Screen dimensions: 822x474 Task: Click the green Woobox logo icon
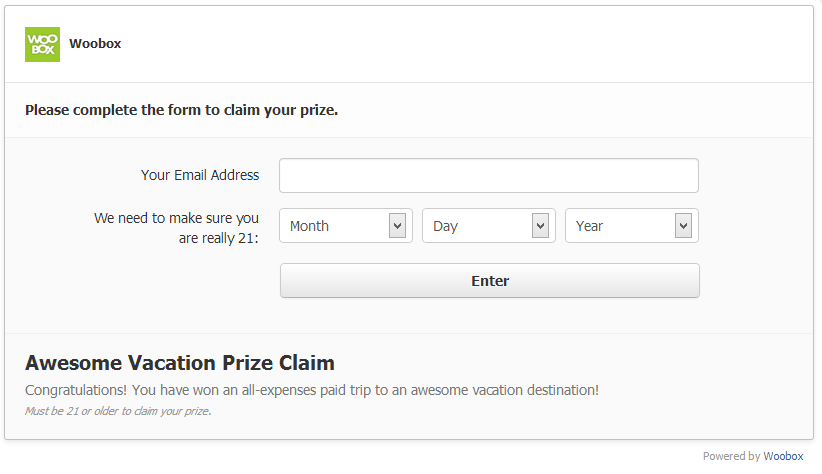coord(42,45)
